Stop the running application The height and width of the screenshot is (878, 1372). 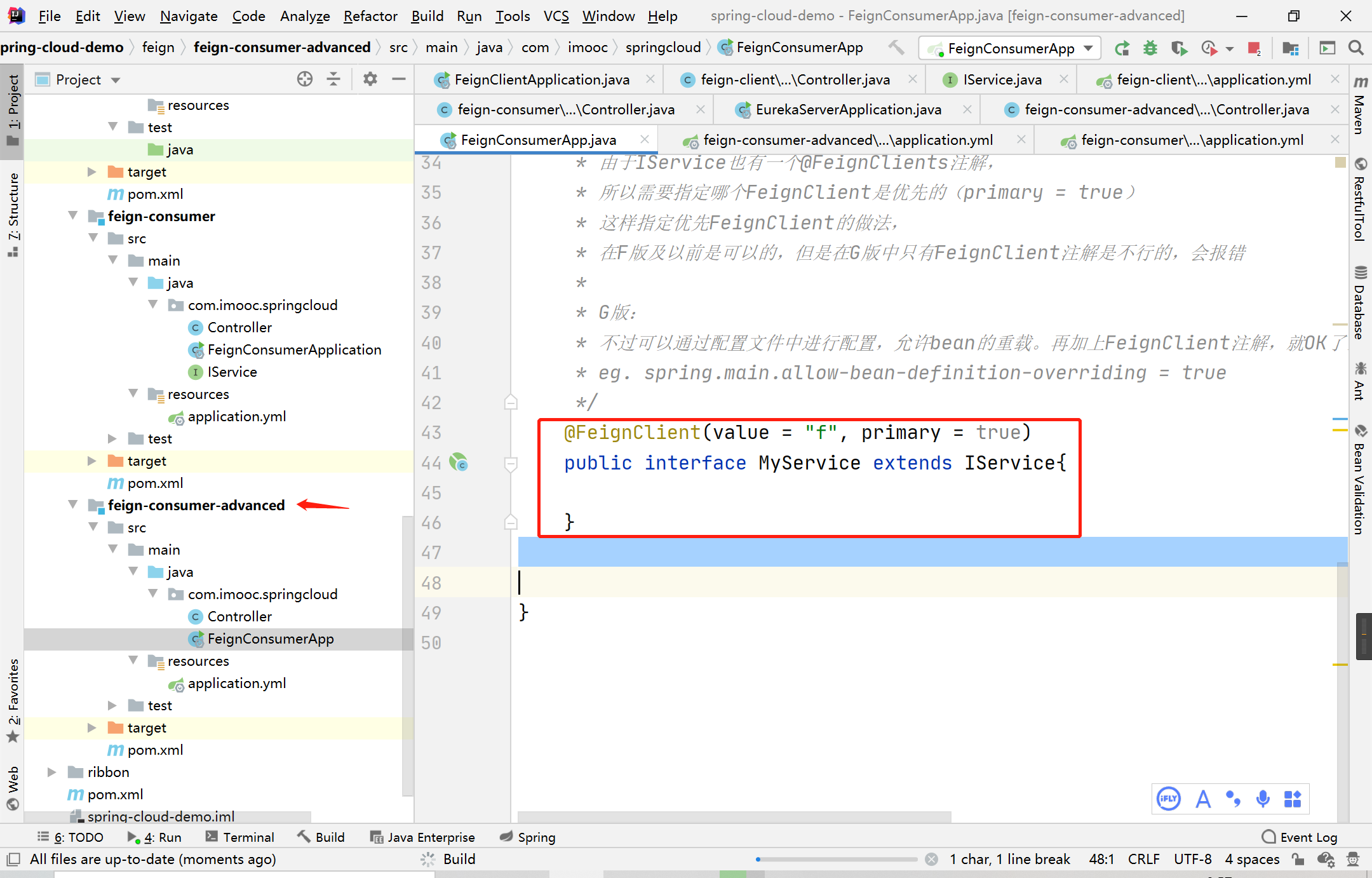tap(1254, 48)
